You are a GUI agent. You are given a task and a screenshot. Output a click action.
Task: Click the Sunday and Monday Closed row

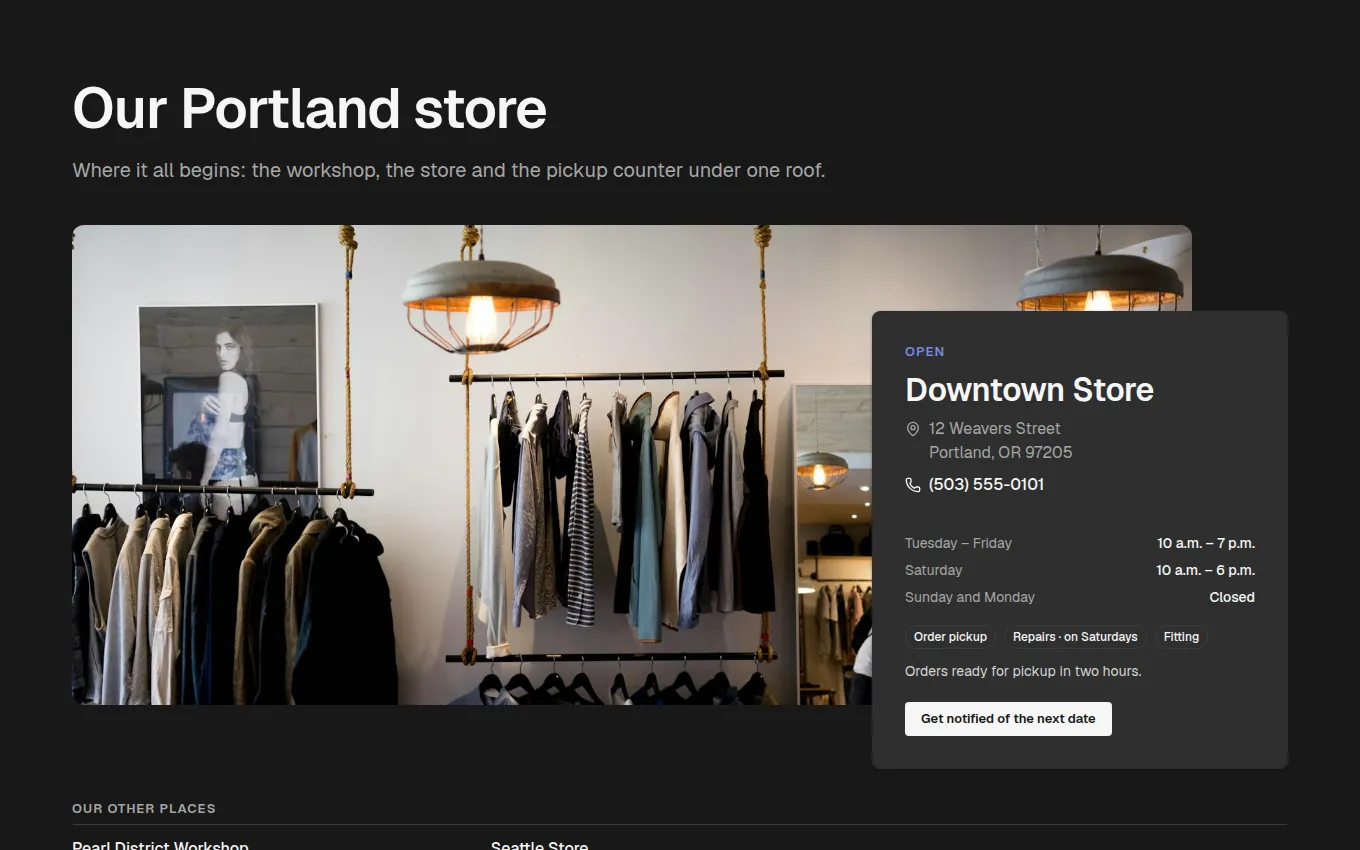(1080, 597)
